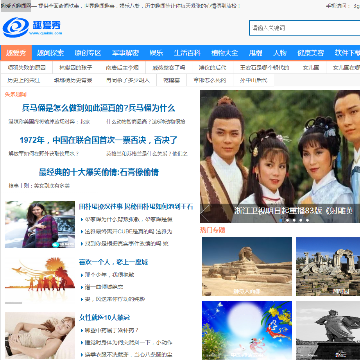The height and width of the screenshot is (360, 360).
Task: Click the orange 头条新闻 section heading
Action: pos(16,95)
